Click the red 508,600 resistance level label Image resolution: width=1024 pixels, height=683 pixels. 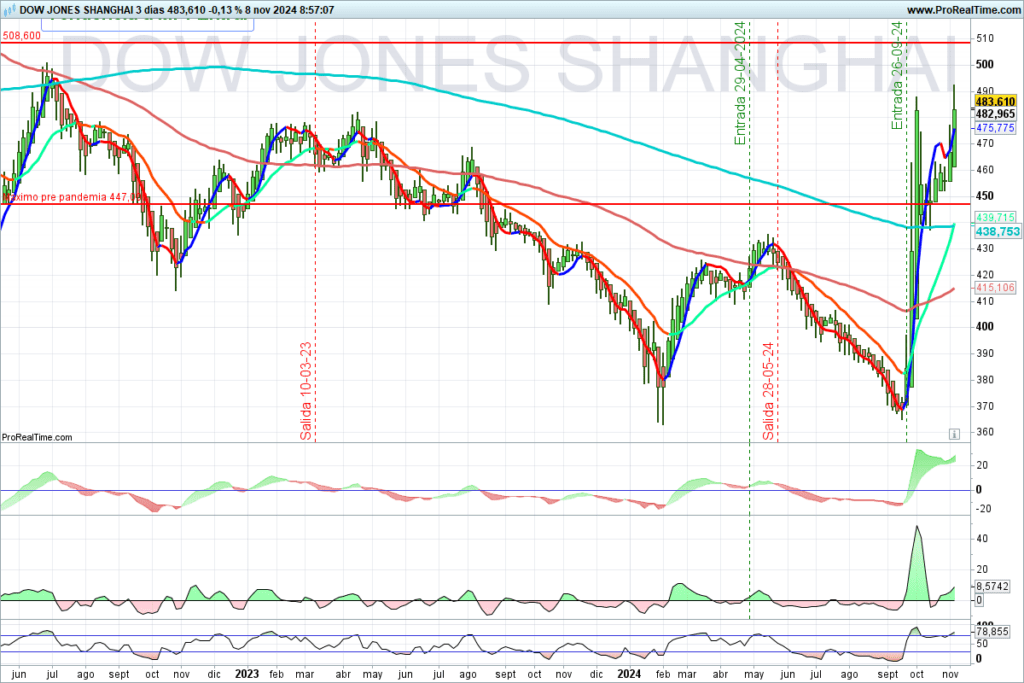coord(22,36)
